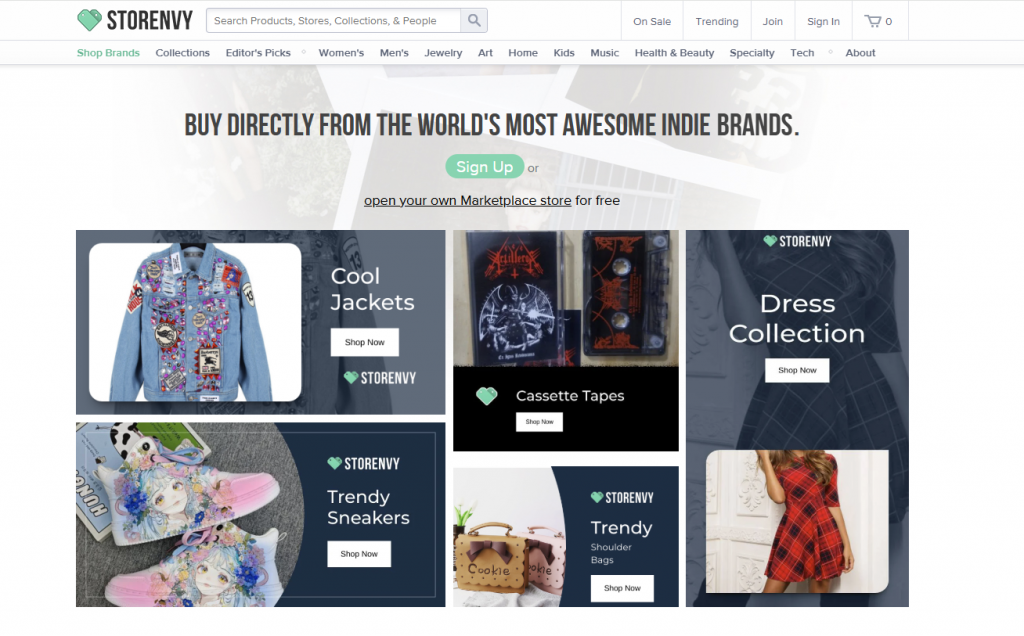Click the anime sneakers photo
Image resolution: width=1024 pixels, height=636 pixels.
coord(189,515)
